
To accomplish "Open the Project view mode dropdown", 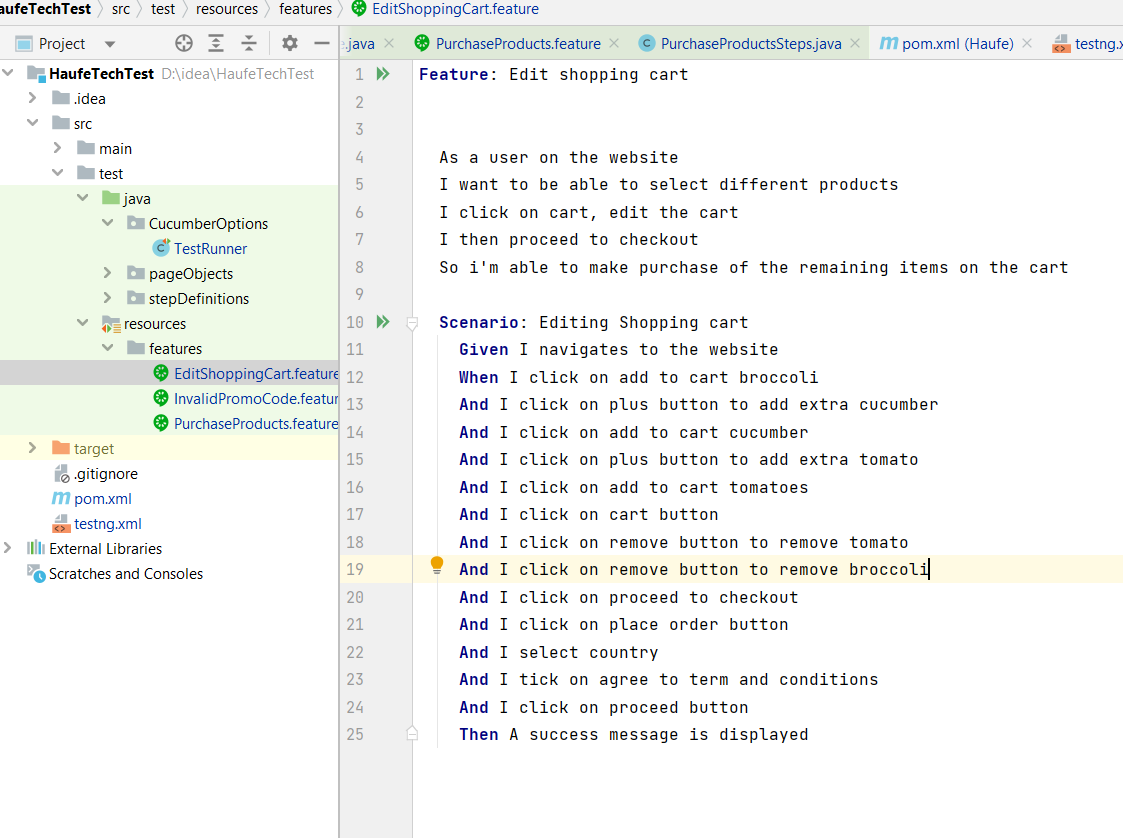I will pos(110,43).
